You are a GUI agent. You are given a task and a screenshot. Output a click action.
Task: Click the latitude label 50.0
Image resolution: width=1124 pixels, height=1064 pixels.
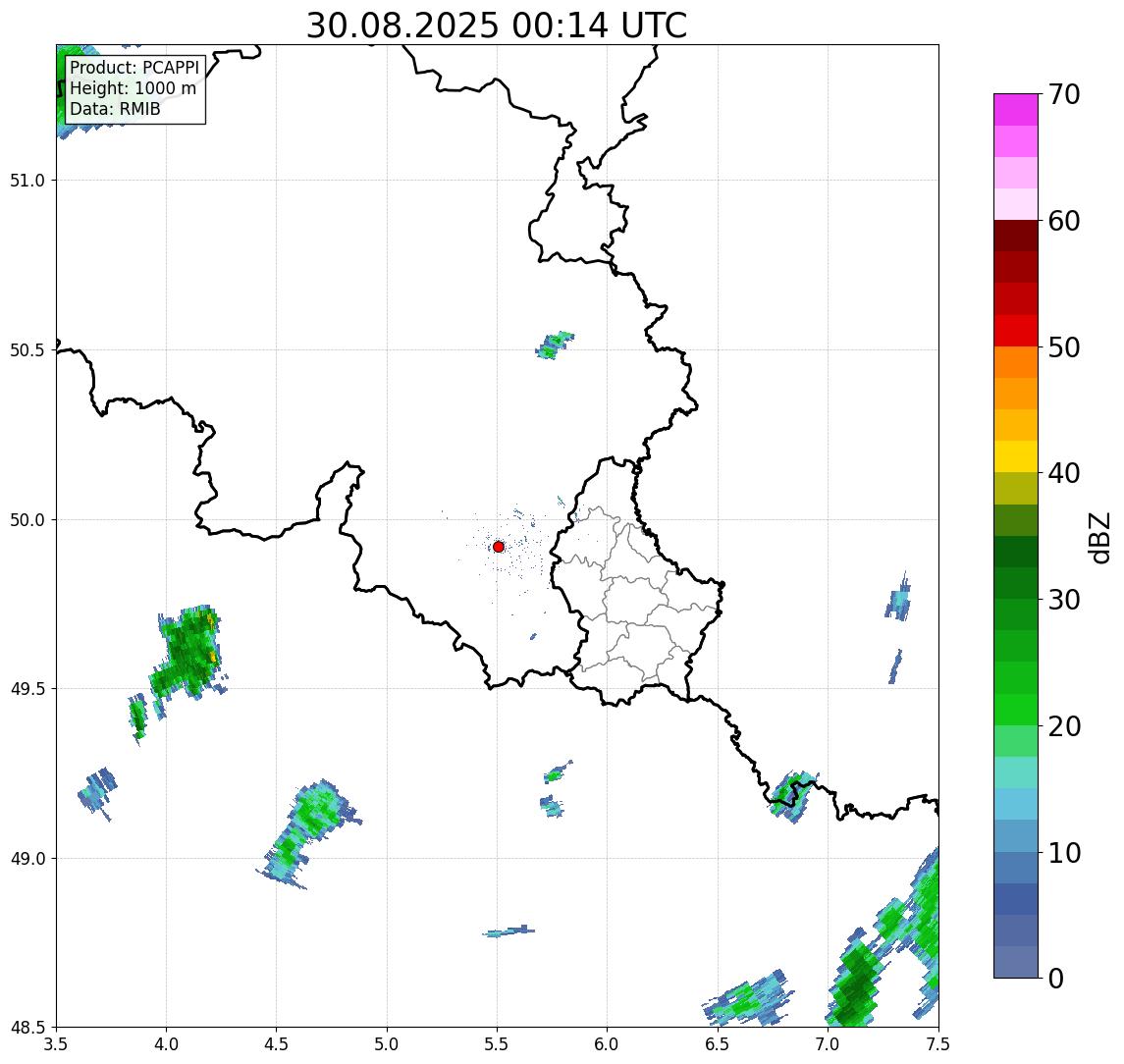point(27,519)
